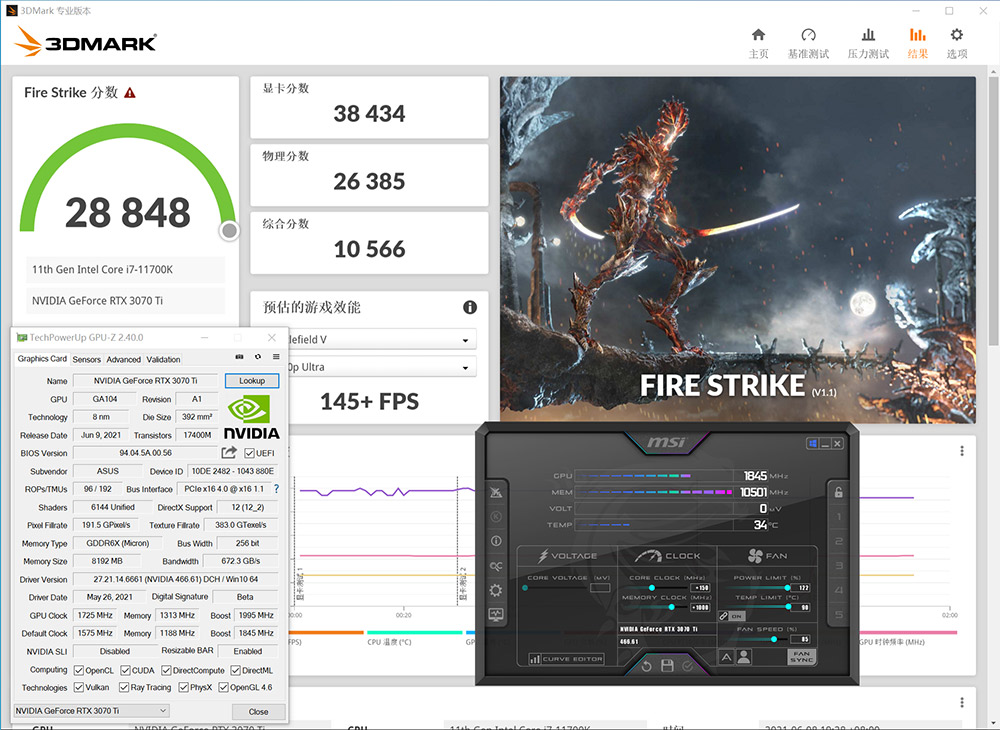Click the Afterburner user-defined fan profile icon
This screenshot has width=1000, height=730.
(744, 657)
